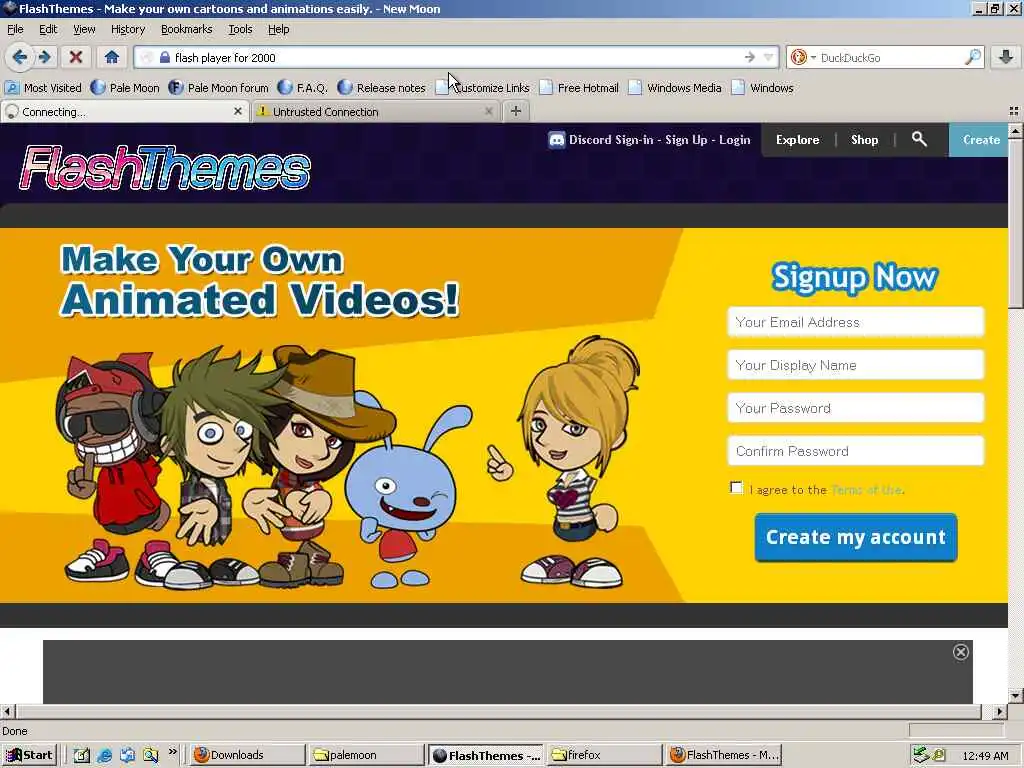Open the Downloads arrow toolbar button
This screenshot has width=1024, height=768.
coord(1006,57)
